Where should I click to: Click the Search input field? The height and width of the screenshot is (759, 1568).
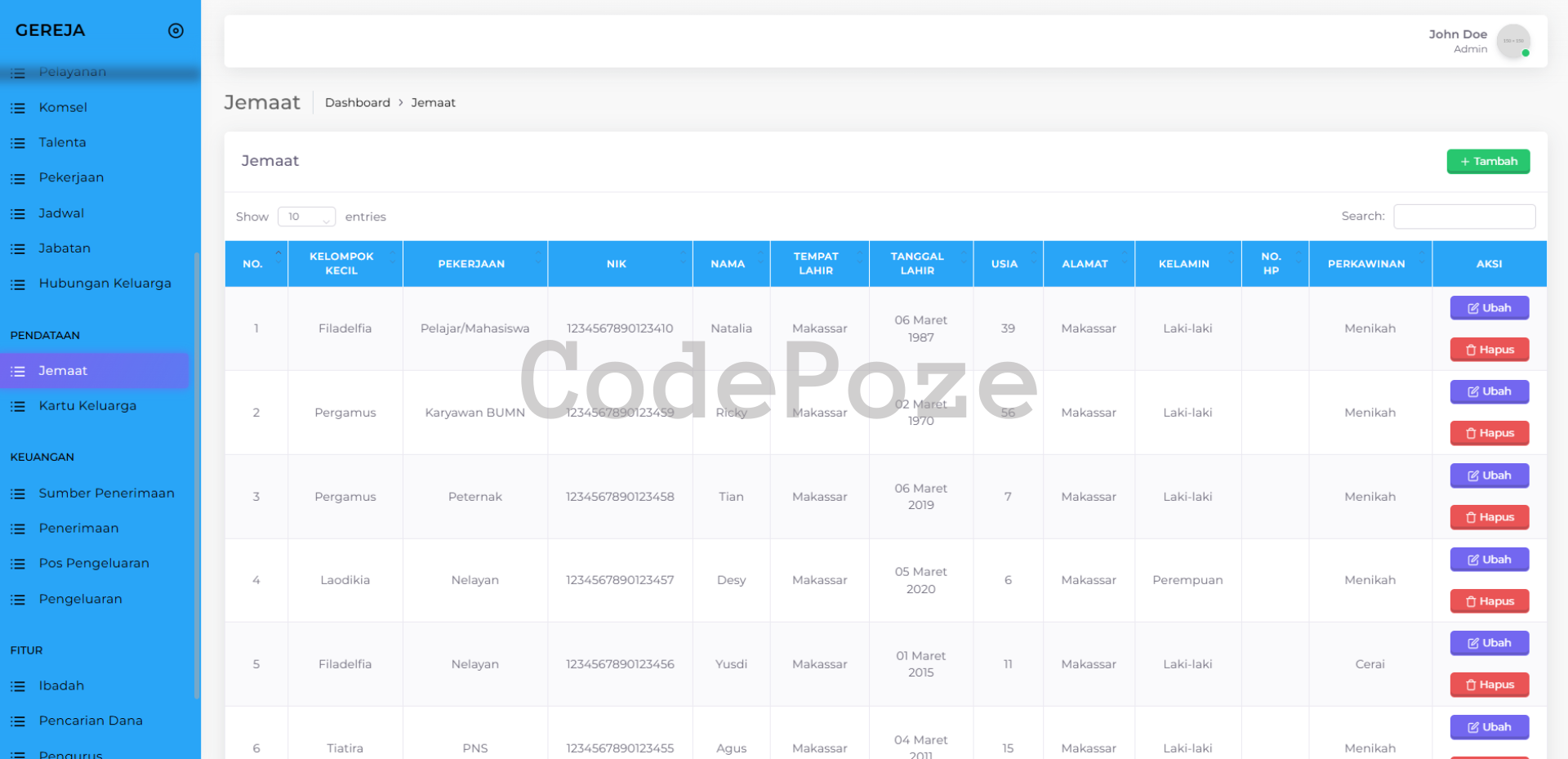[1463, 217]
